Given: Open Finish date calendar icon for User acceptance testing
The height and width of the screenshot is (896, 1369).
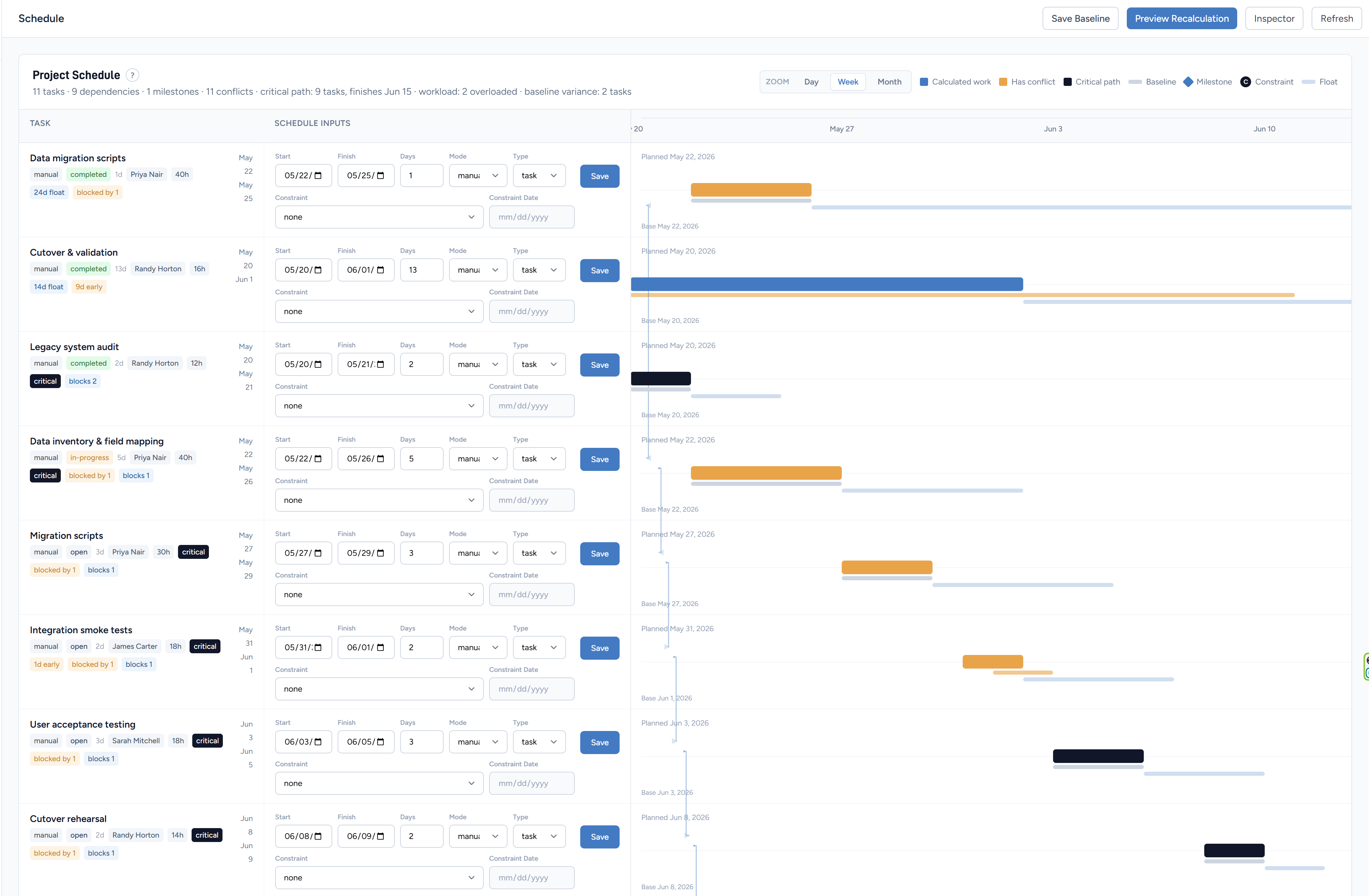Looking at the screenshot, I should point(380,742).
